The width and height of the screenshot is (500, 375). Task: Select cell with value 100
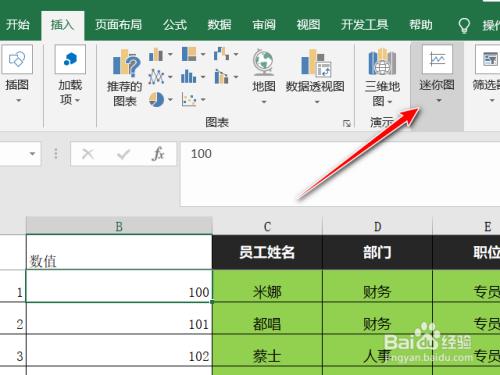[x=119, y=286]
